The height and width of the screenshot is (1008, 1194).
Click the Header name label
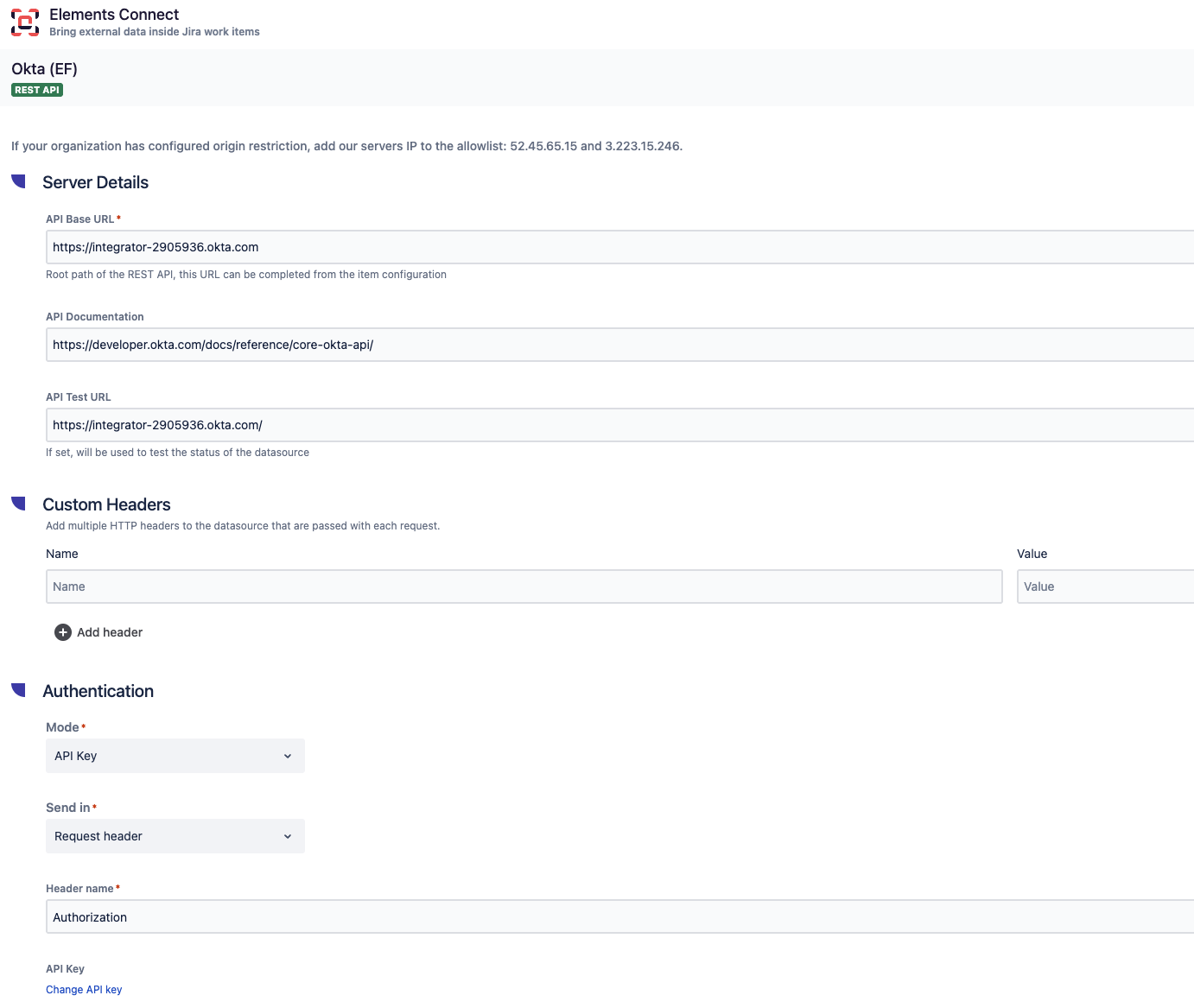tap(79, 889)
